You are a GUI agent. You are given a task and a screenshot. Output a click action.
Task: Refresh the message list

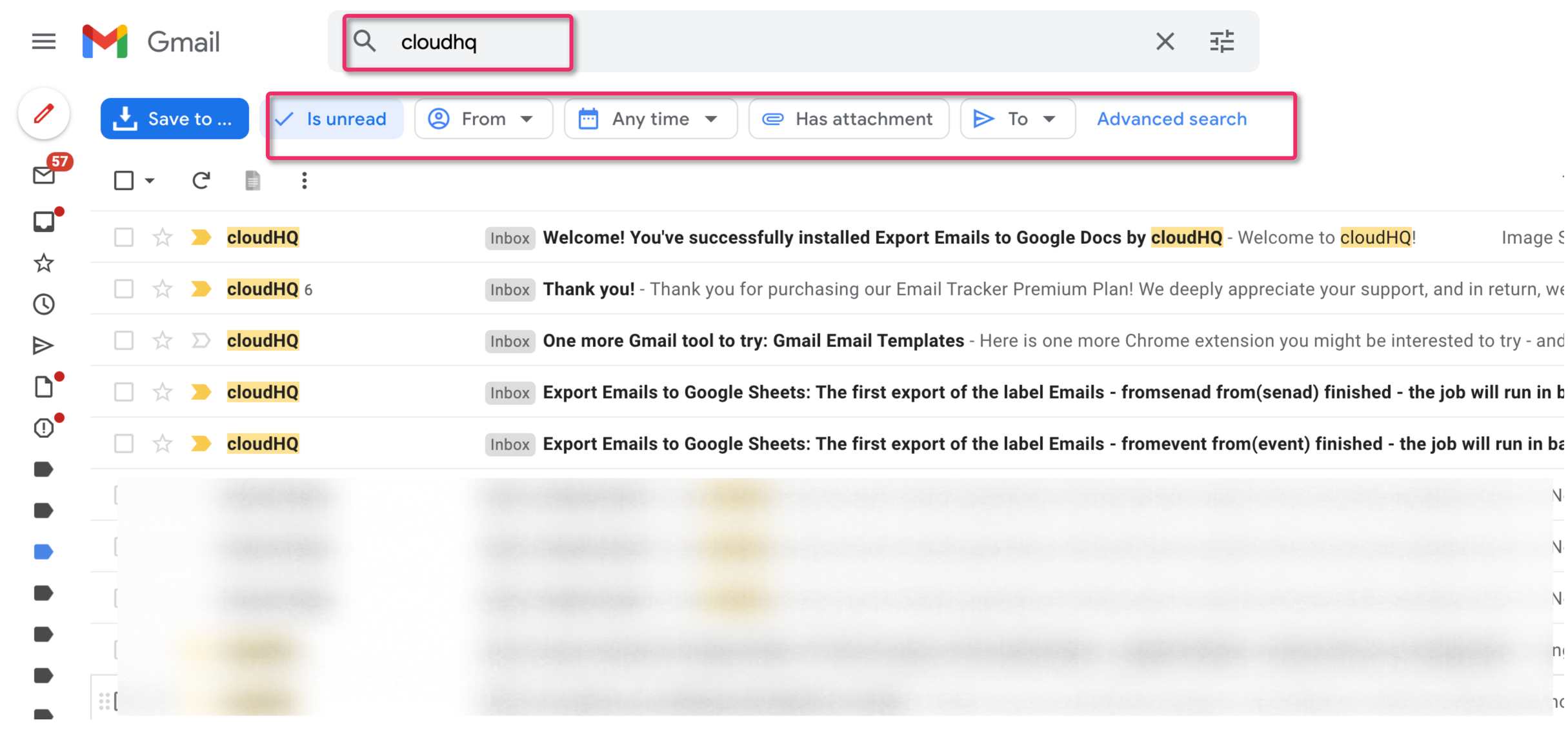tap(201, 181)
